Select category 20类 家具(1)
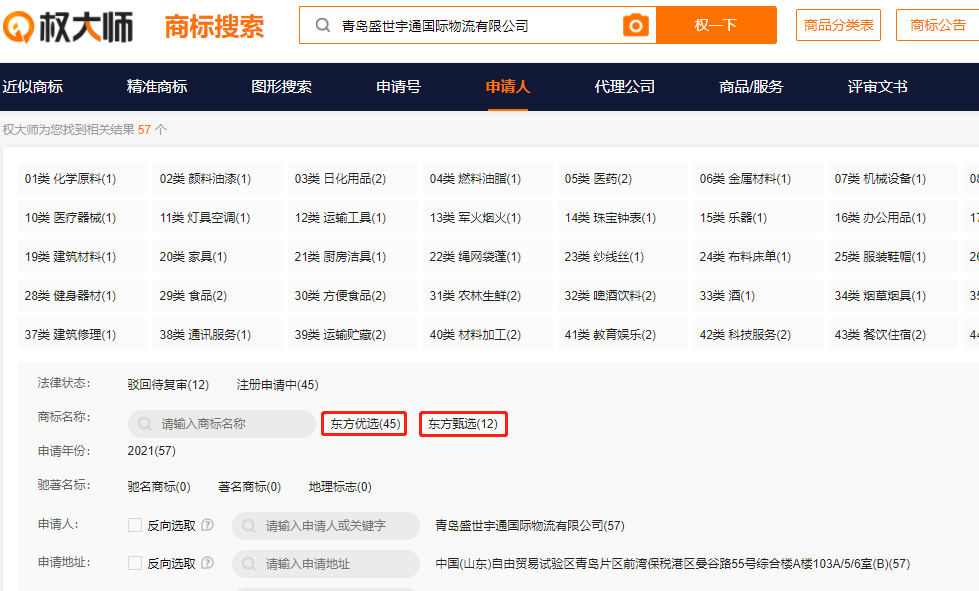 click(217, 256)
